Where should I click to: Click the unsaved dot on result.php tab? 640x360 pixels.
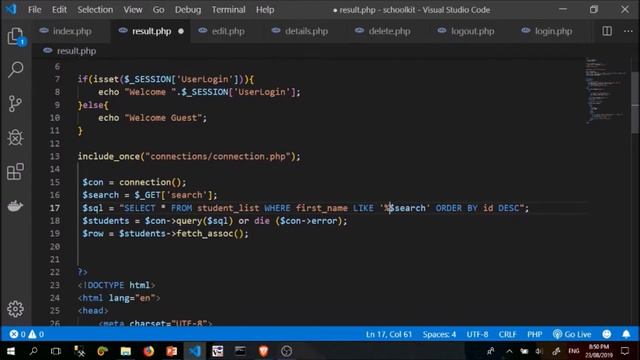[x=181, y=31]
